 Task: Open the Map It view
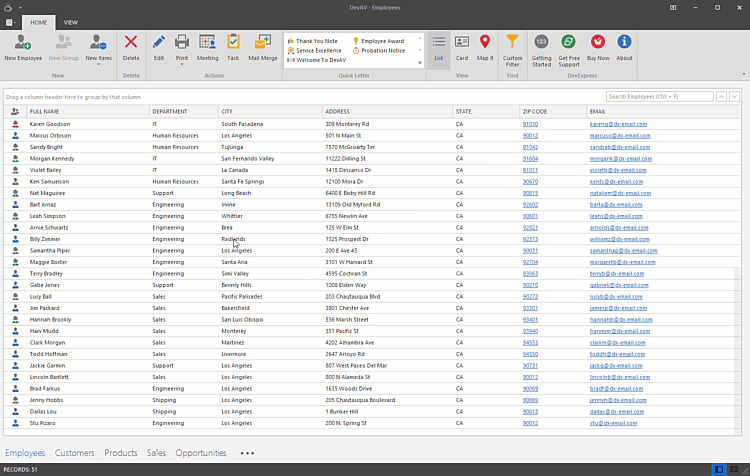[485, 46]
